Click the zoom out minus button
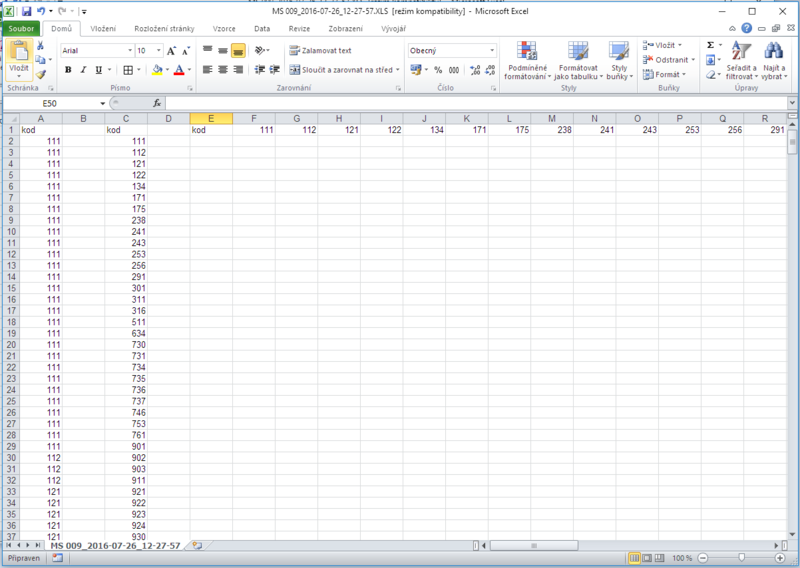Image resolution: width=800 pixels, height=568 pixels. 703,558
